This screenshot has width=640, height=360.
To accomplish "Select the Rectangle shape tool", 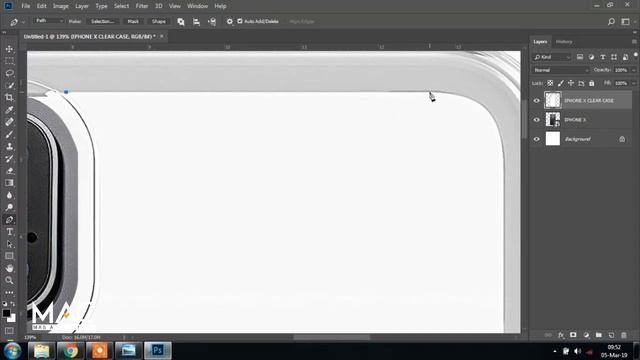I will tap(9, 256).
